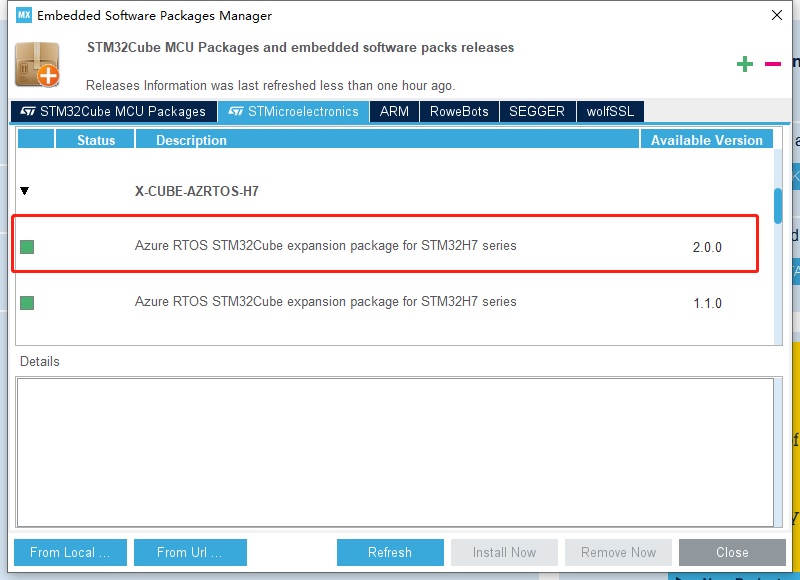The width and height of the screenshot is (800, 580).
Task: Click the Refresh button
Action: click(390, 552)
